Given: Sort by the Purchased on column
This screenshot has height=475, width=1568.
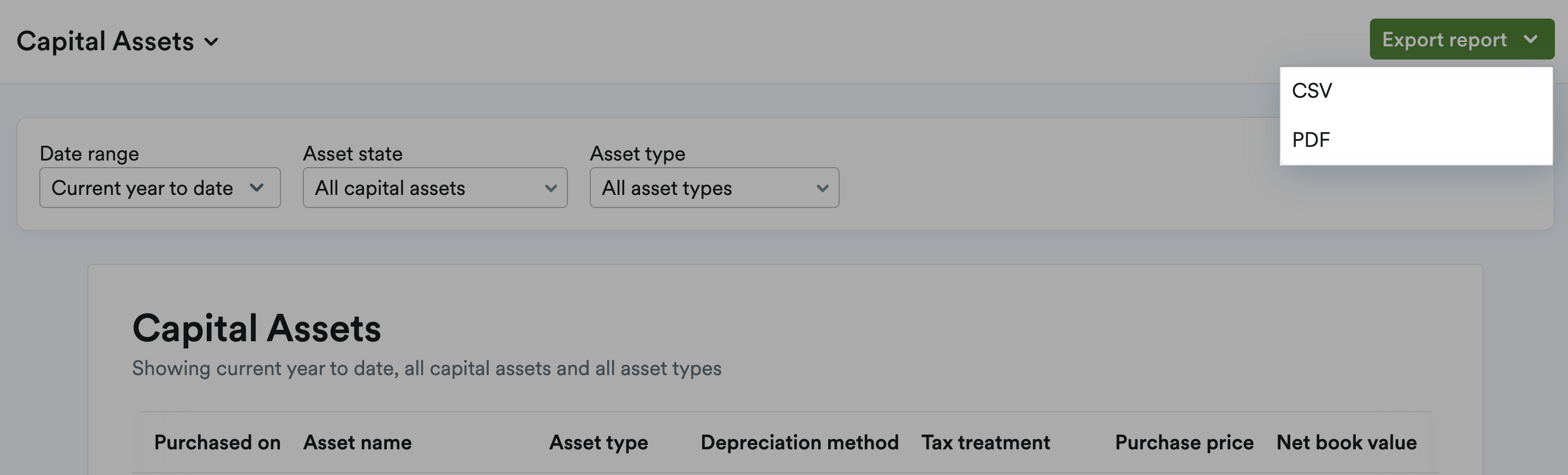Looking at the screenshot, I should point(217,442).
